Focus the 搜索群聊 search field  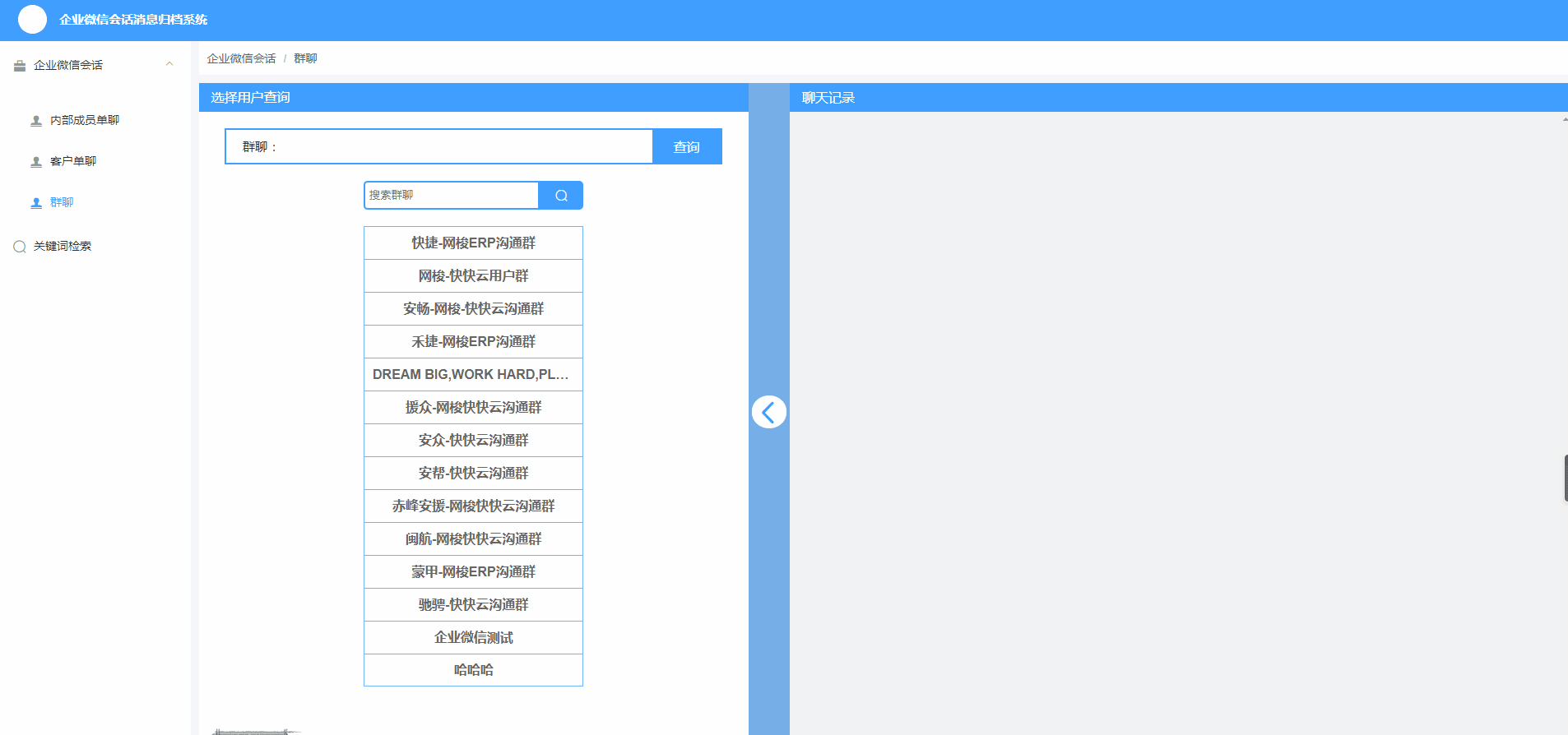click(451, 195)
